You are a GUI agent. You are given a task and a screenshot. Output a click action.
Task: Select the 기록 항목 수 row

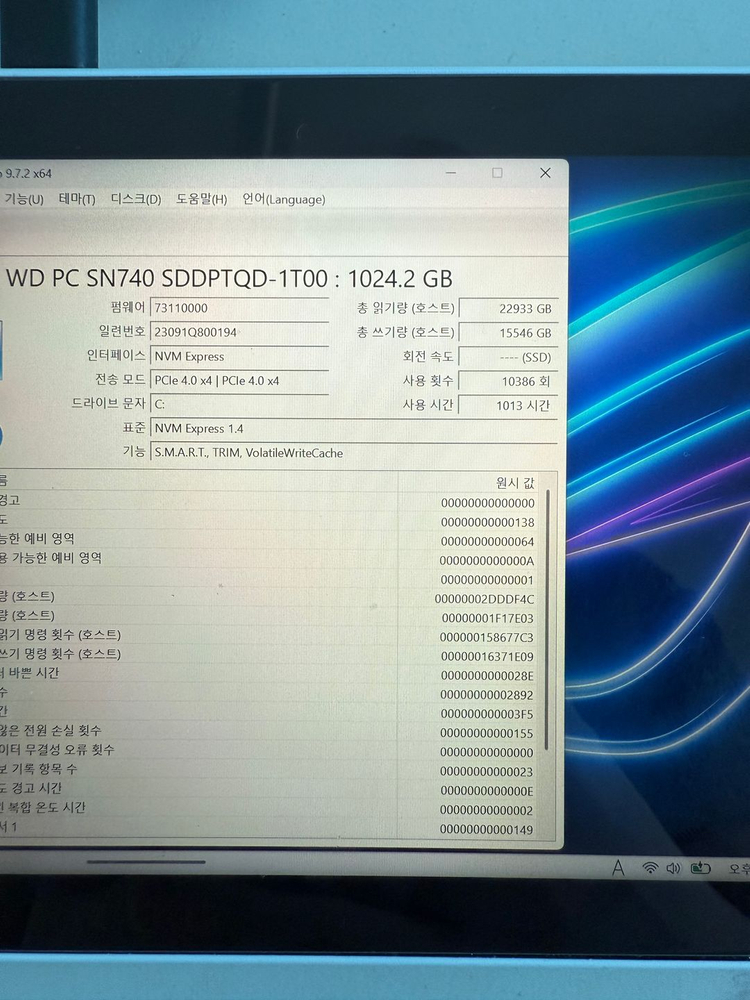(x=270, y=772)
